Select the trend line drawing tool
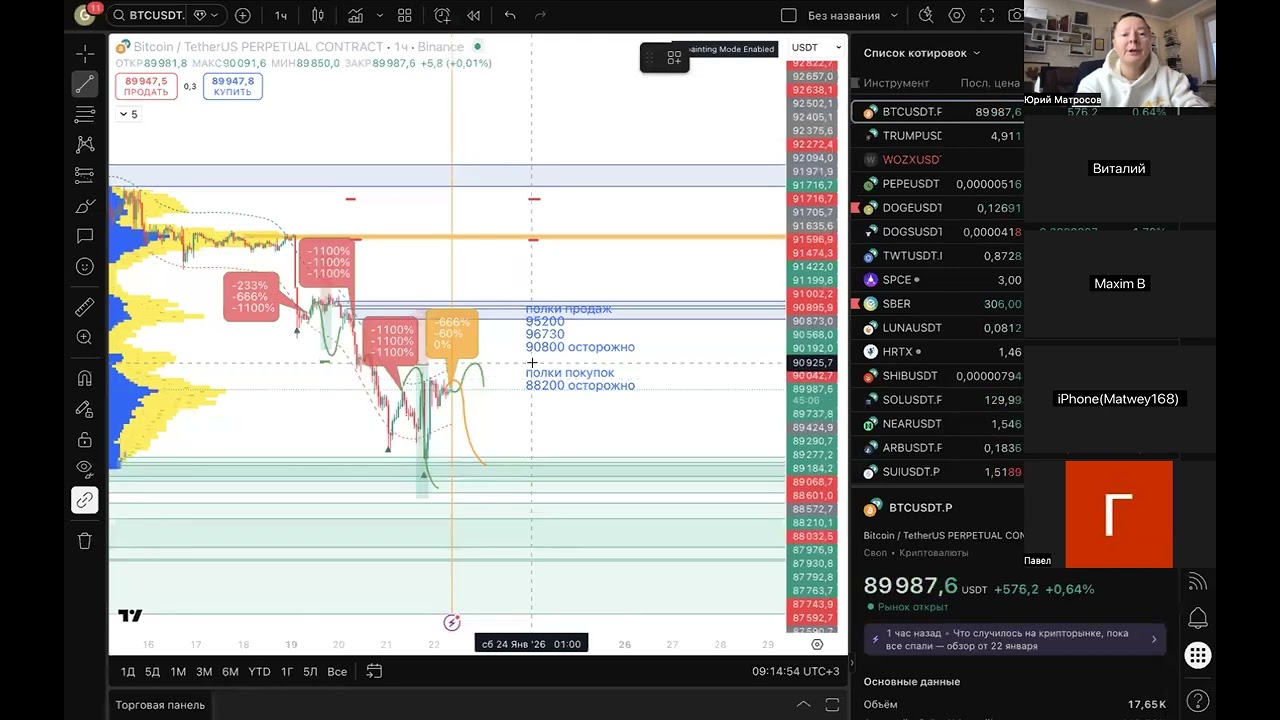This screenshot has width=1280, height=720. (x=85, y=84)
